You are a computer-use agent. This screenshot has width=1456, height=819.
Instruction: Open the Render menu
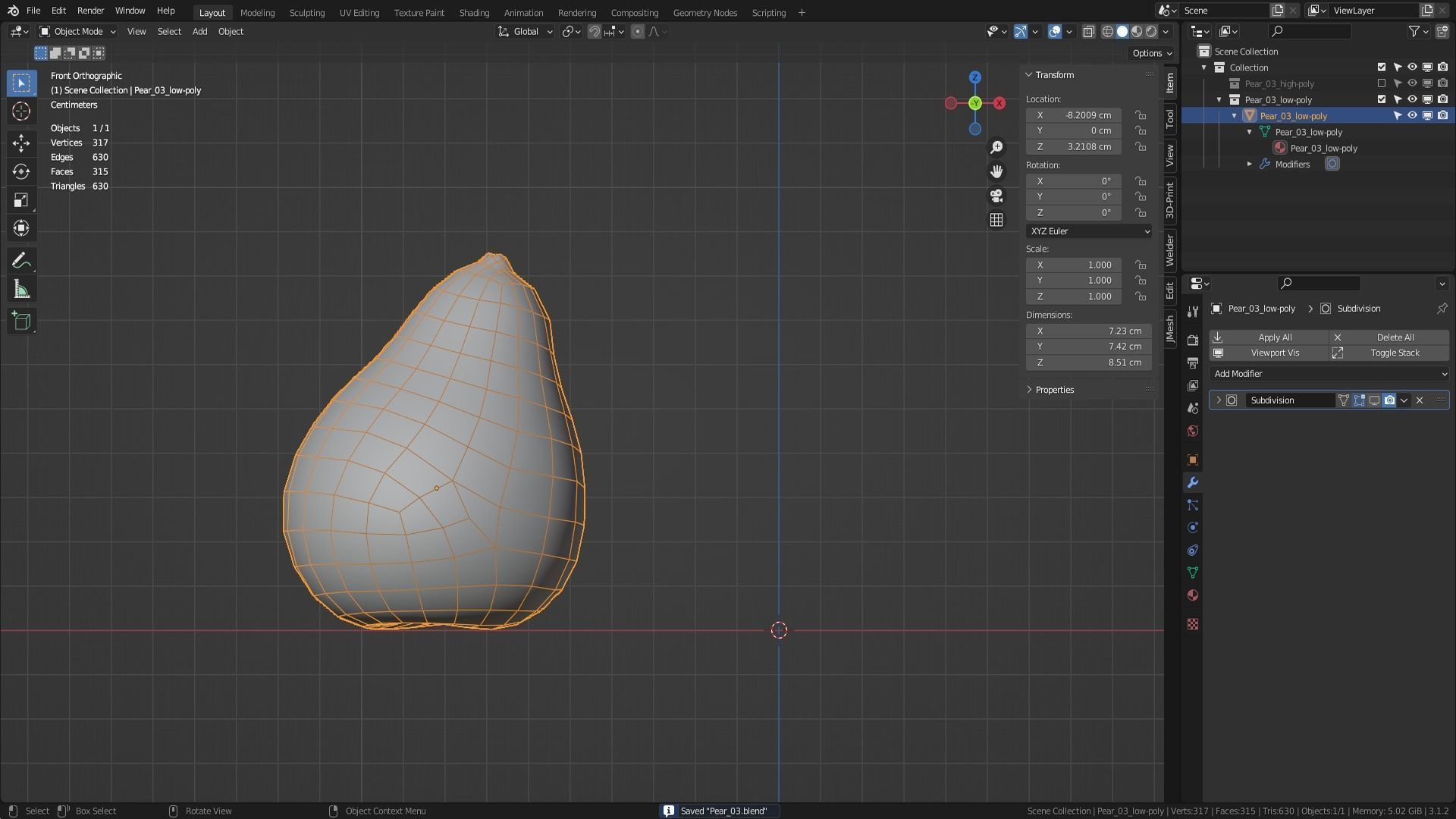click(90, 11)
